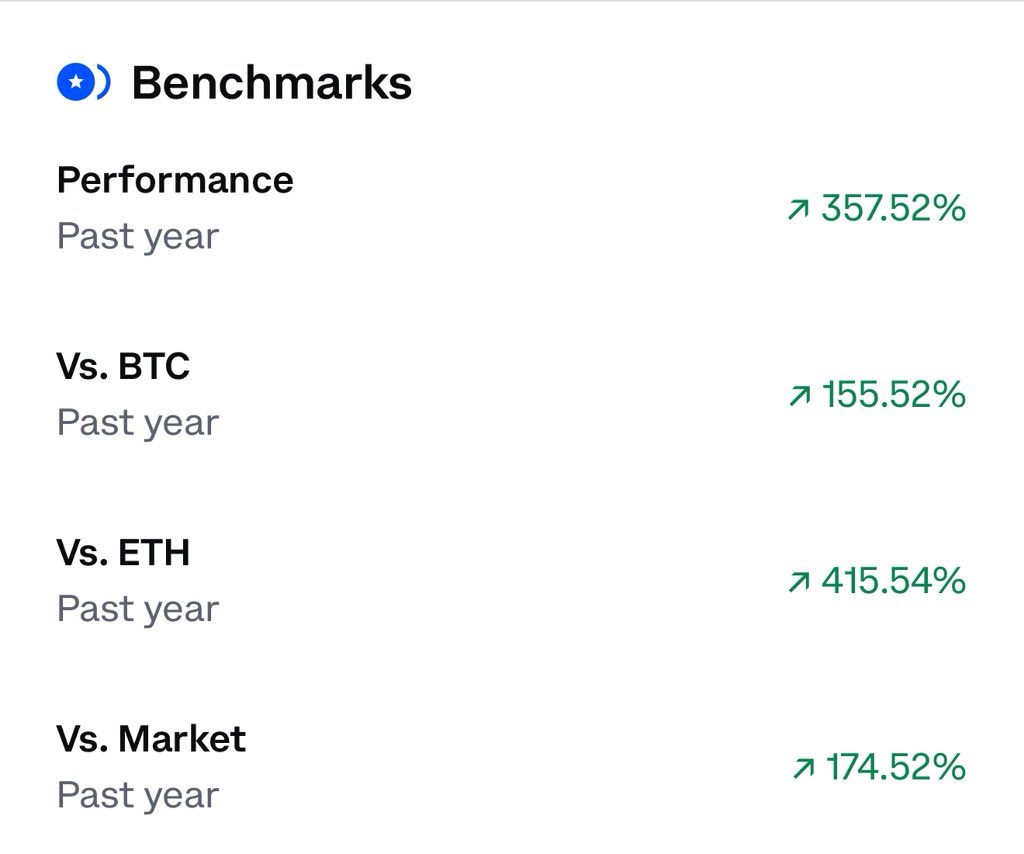
Task: Click the 174.52% versus market value
Action: click(x=895, y=767)
